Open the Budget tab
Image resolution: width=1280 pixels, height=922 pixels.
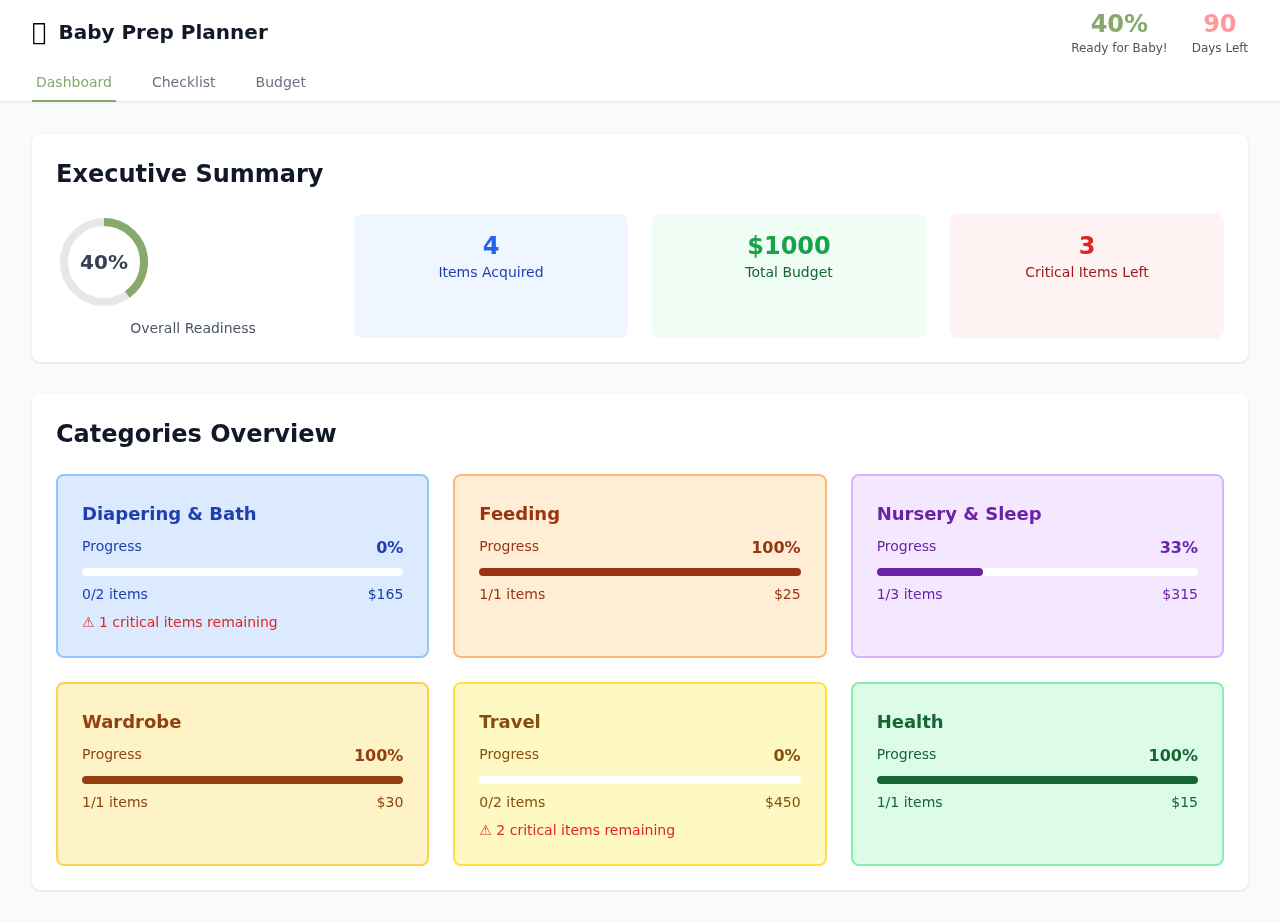[280, 81]
